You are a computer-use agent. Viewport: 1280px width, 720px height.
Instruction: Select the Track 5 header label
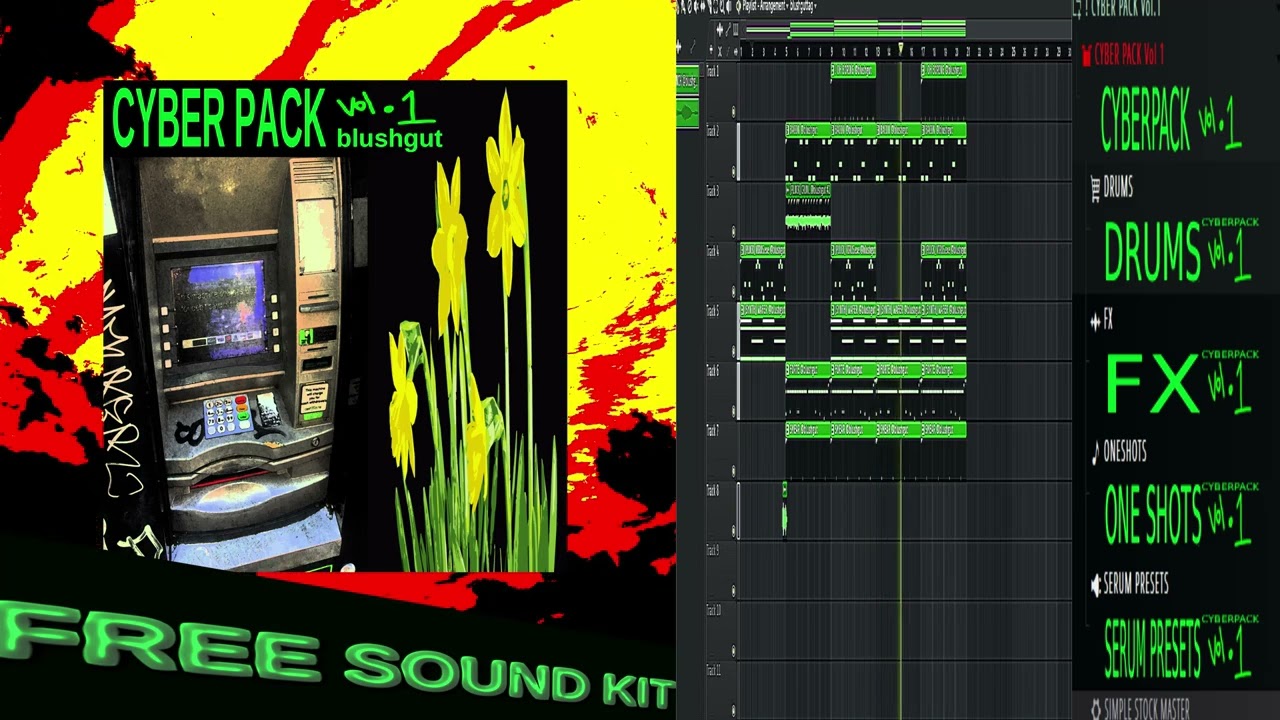(x=713, y=311)
